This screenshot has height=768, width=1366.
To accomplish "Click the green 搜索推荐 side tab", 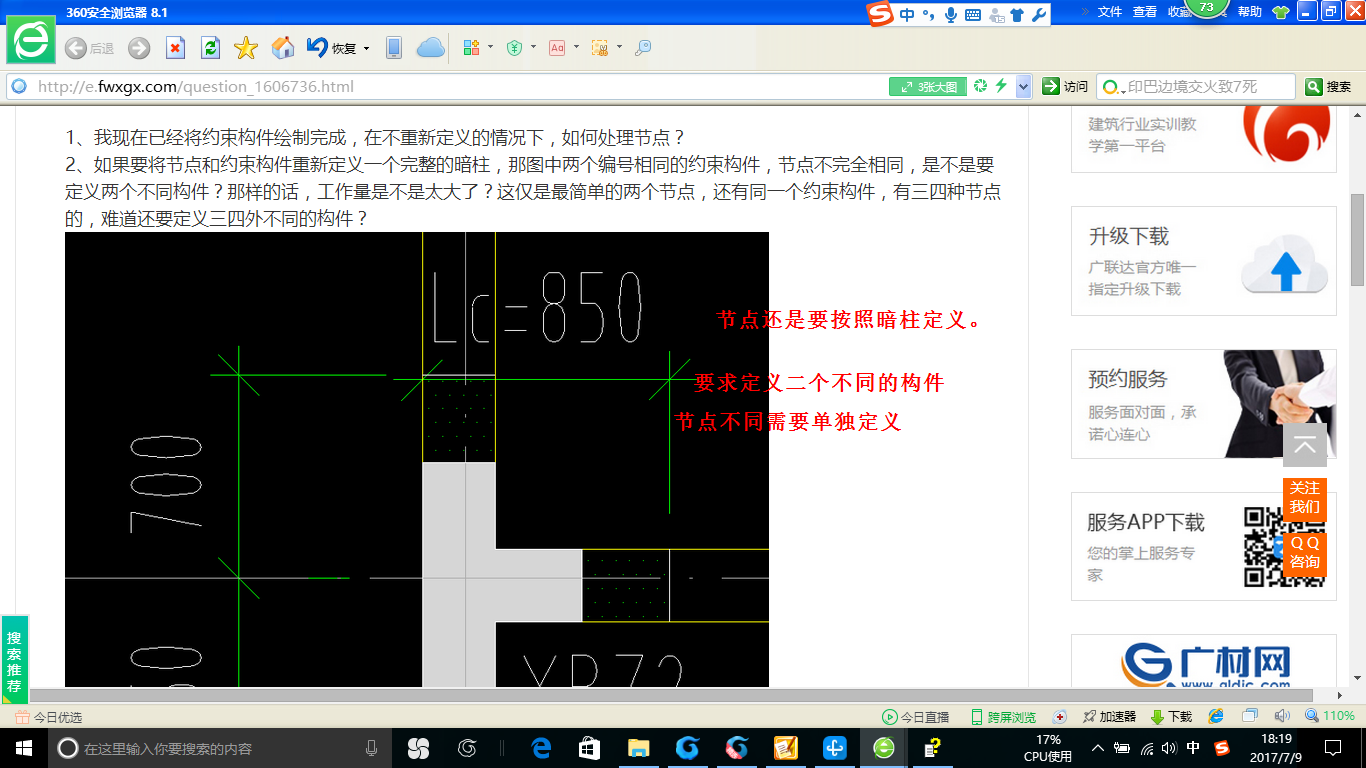I will (x=14, y=660).
